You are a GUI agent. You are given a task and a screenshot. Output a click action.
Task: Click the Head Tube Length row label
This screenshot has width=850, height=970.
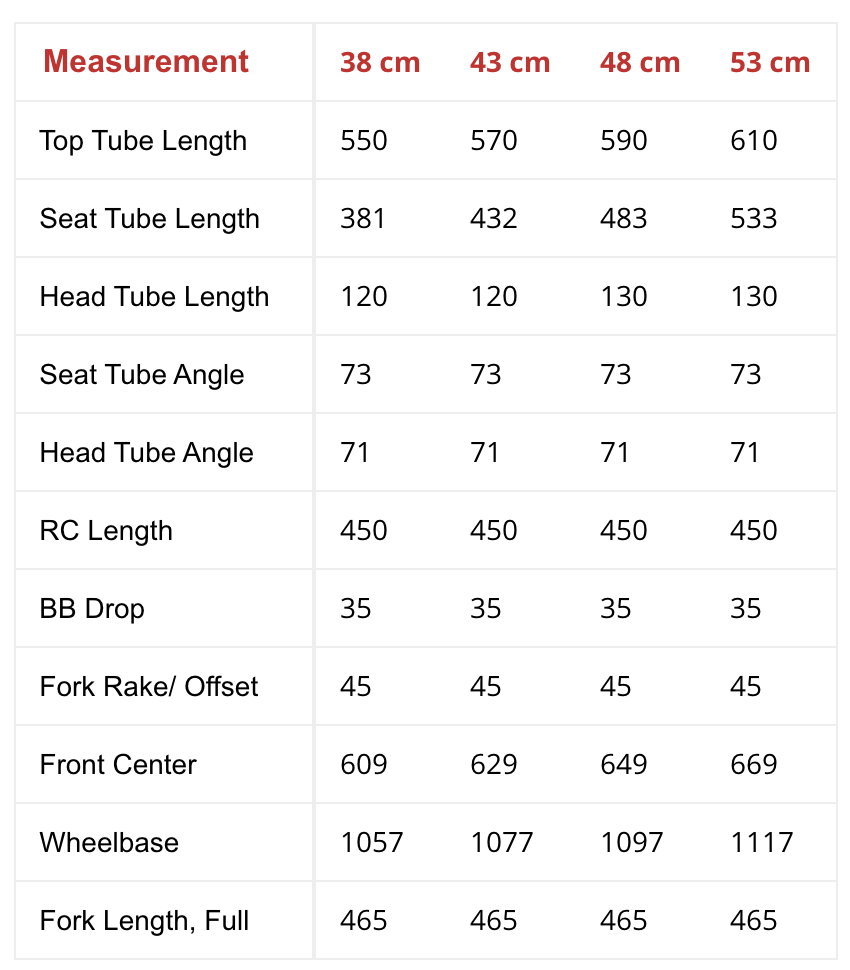click(x=154, y=296)
